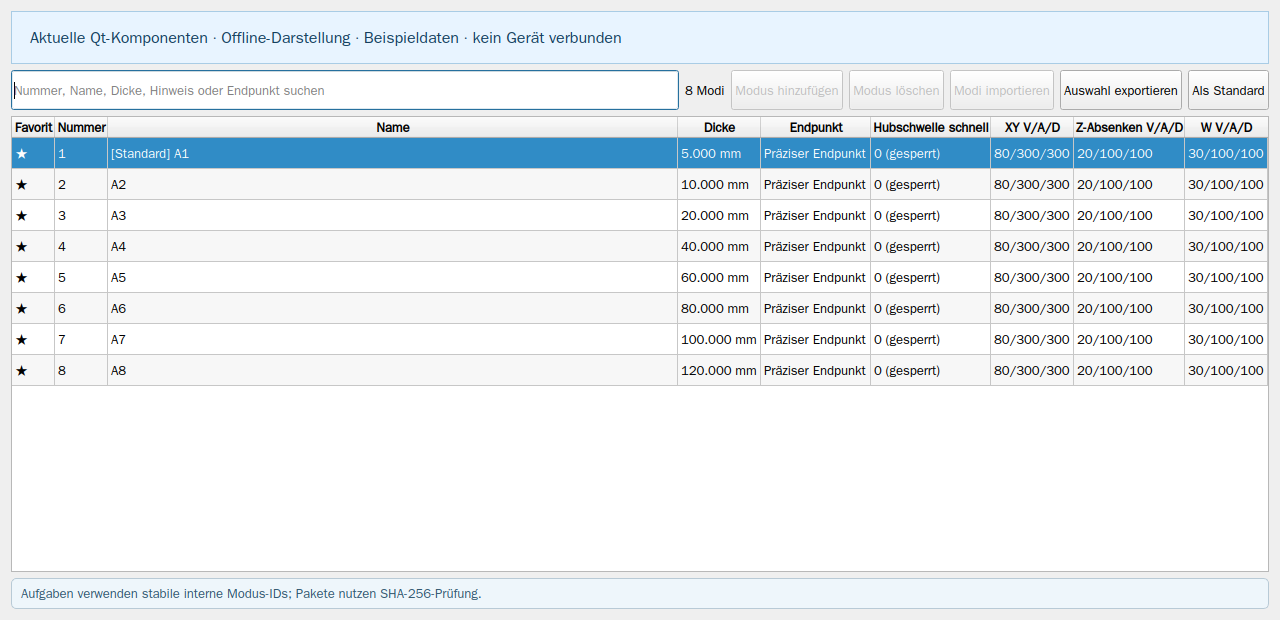This screenshot has height=620, width=1280.
Task: Click the '10.000 mm' thickness cell
Action: point(719,185)
